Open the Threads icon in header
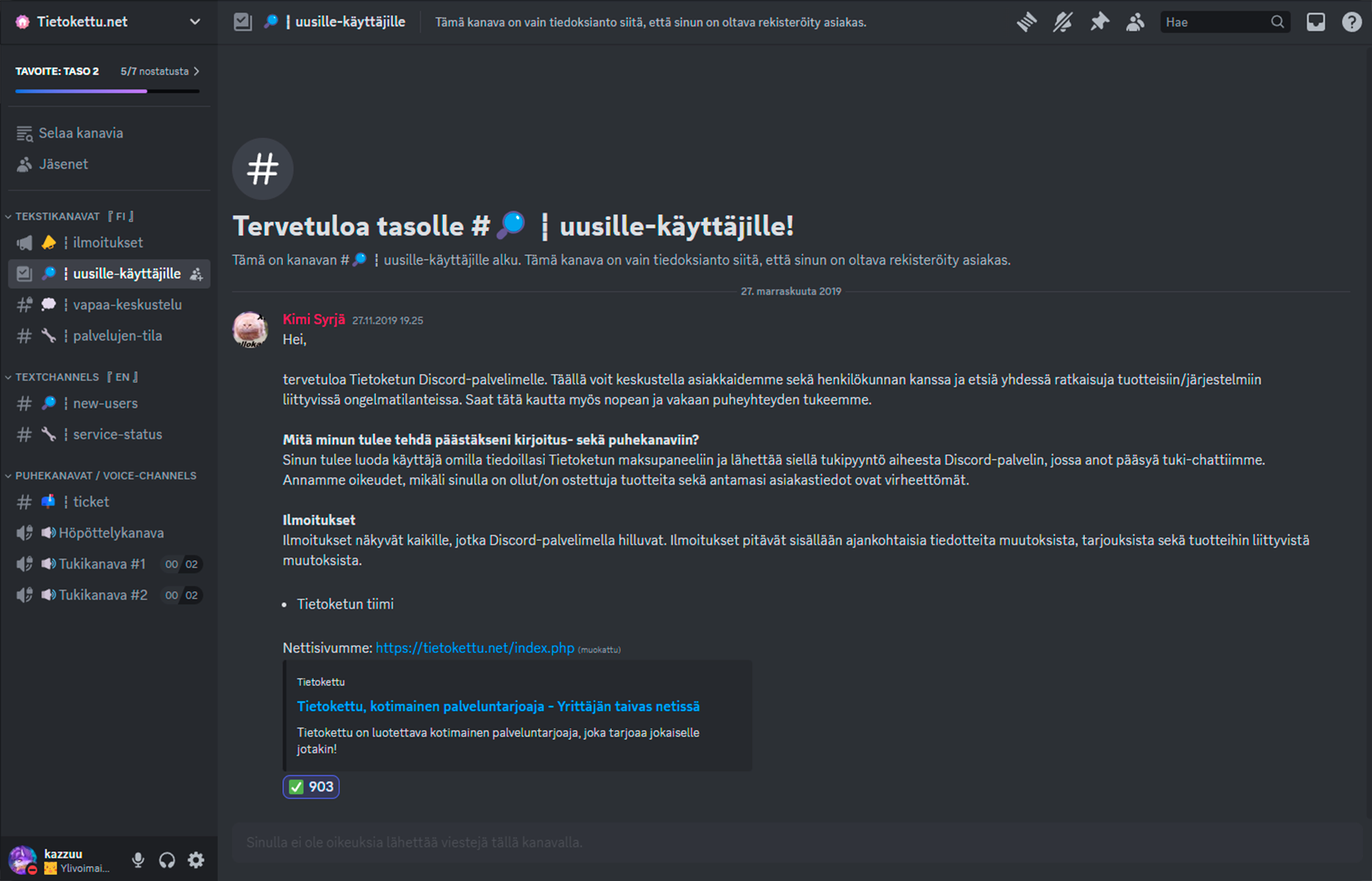Viewport: 1372px width, 881px height. click(1026, 22)
